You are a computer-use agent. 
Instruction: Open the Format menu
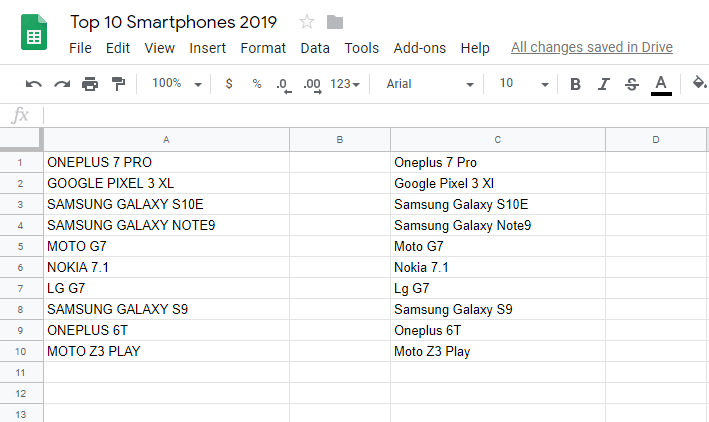tap(263, 48)
